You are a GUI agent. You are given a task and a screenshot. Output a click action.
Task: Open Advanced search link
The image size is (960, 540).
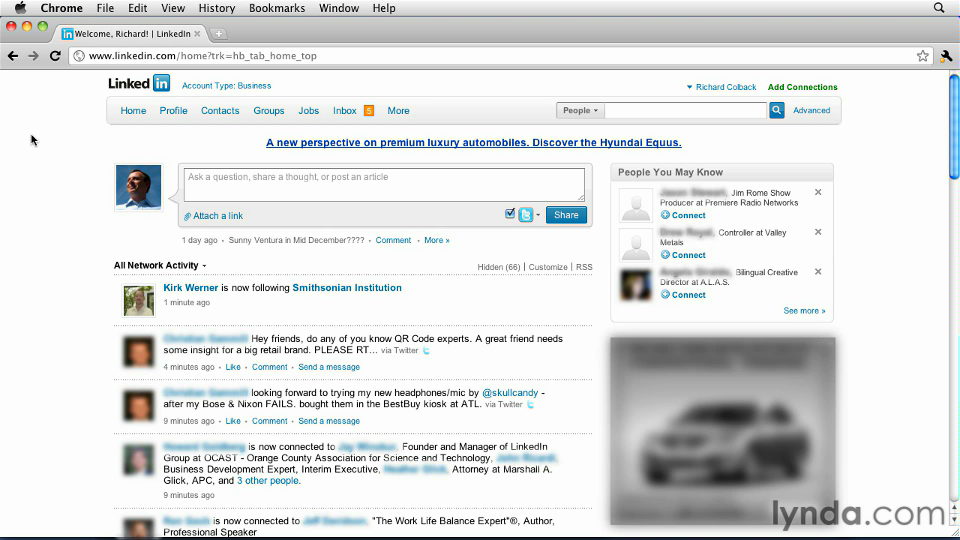pyautogui.click(x=811, y=110)
